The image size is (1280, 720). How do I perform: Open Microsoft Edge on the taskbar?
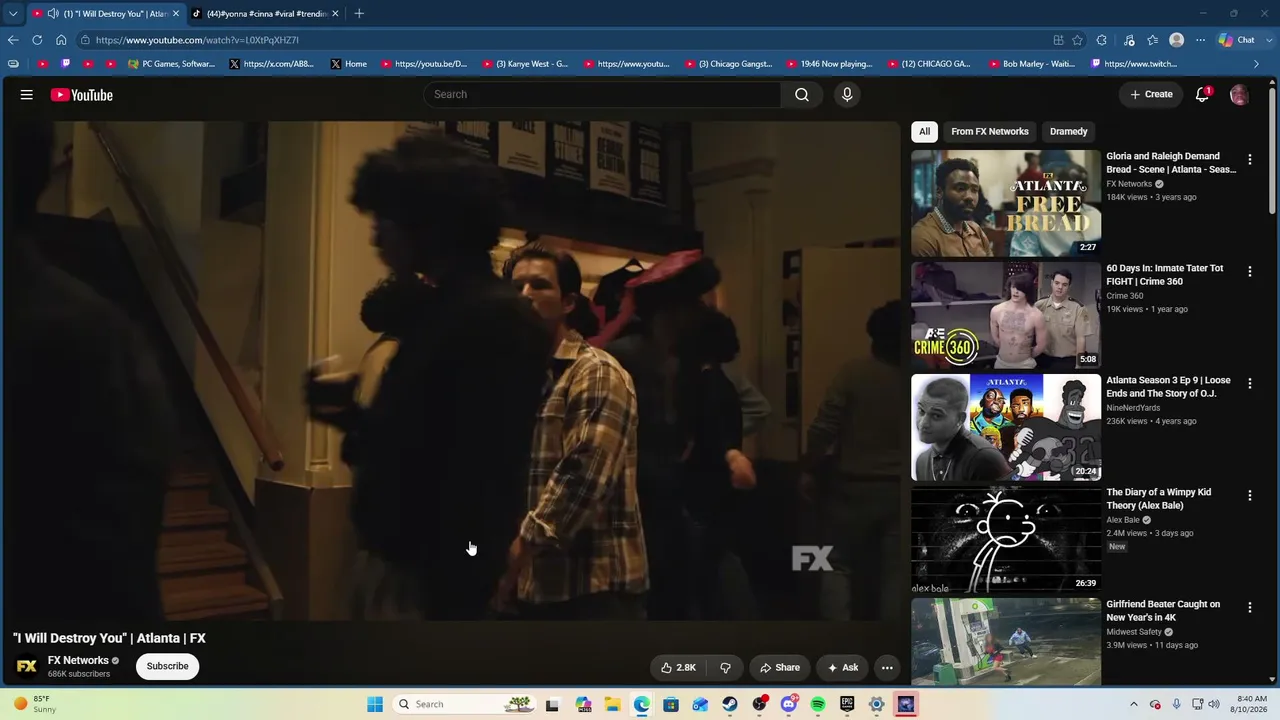pos(642,704)
